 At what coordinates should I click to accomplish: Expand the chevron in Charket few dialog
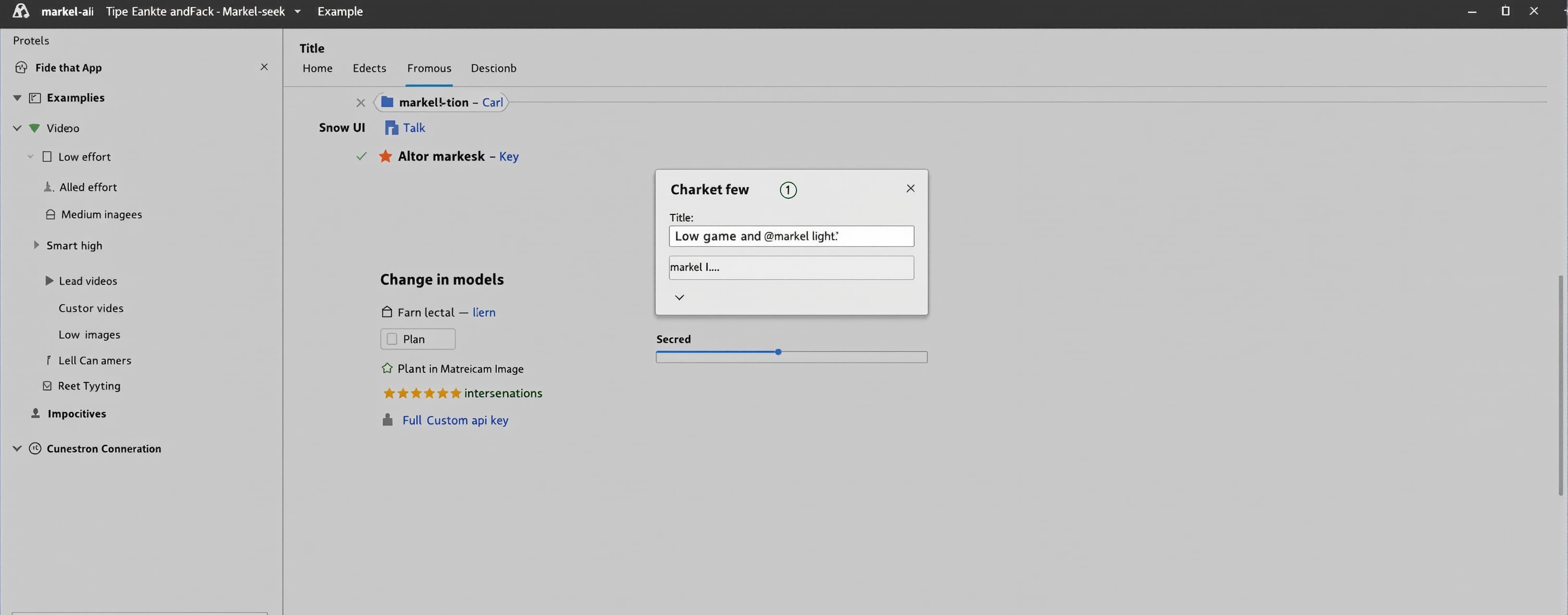point(679,297)
